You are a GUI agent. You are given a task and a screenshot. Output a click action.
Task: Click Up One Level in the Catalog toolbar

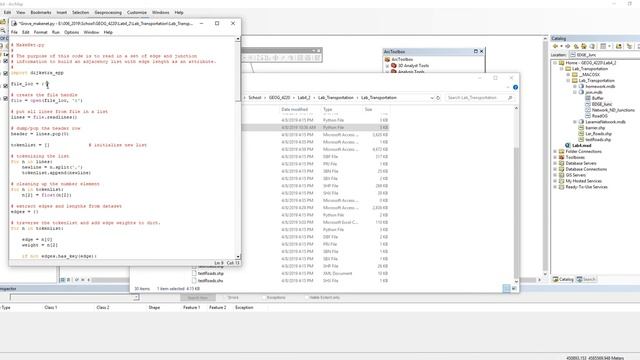(576, 47)
